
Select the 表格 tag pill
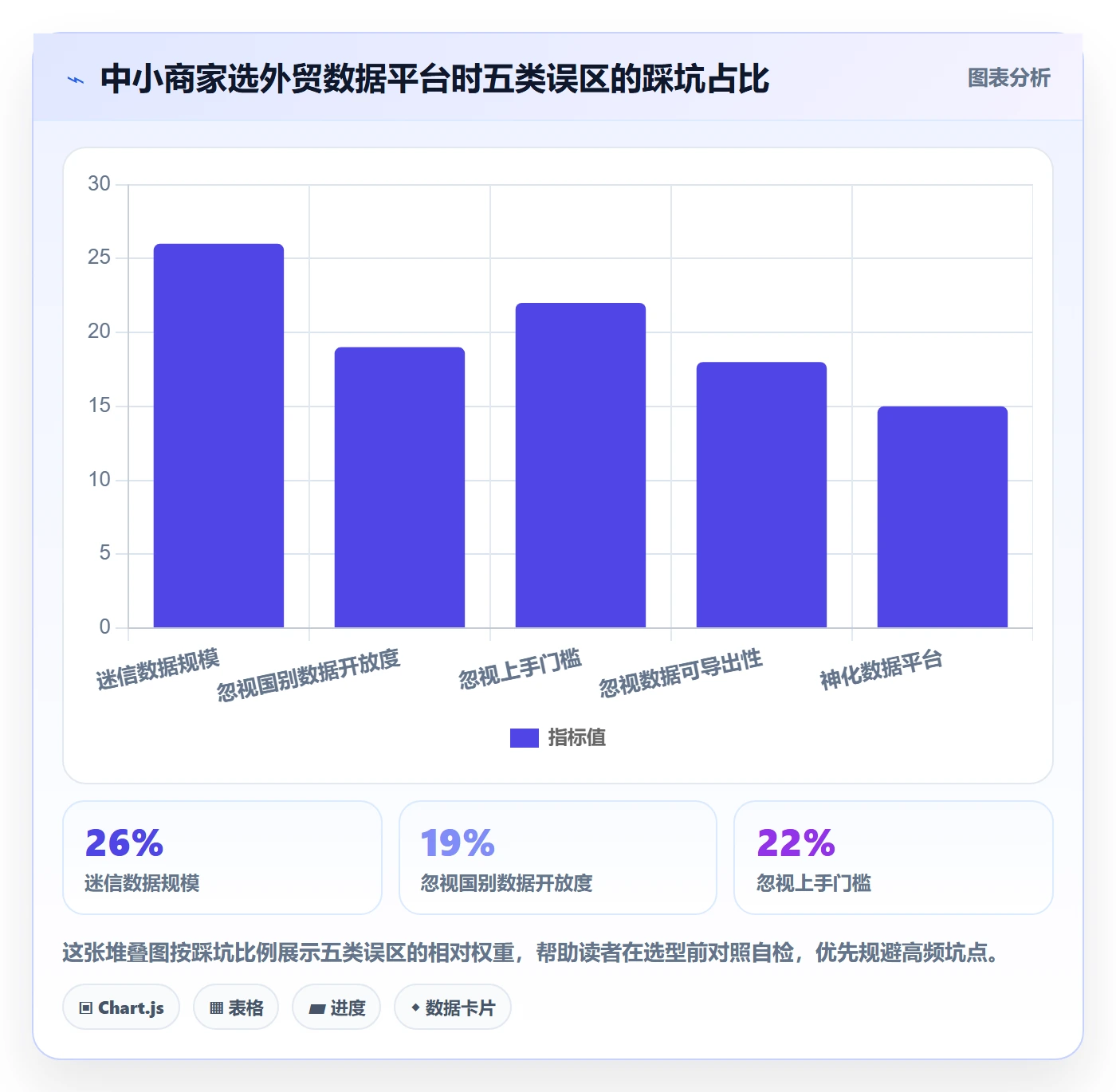[236, 1008]
